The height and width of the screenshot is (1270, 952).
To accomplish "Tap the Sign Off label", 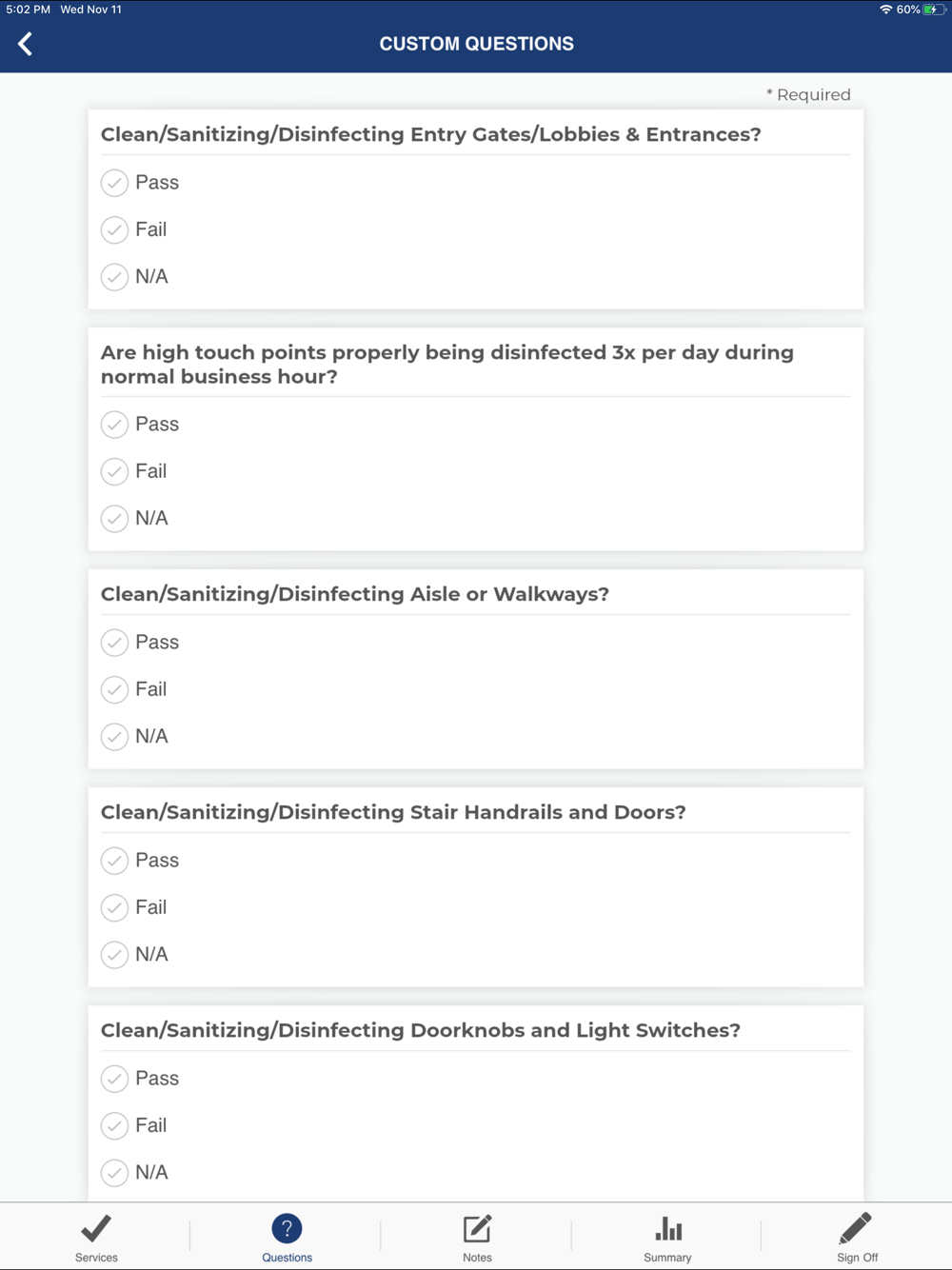I will tap(857, 1258).
